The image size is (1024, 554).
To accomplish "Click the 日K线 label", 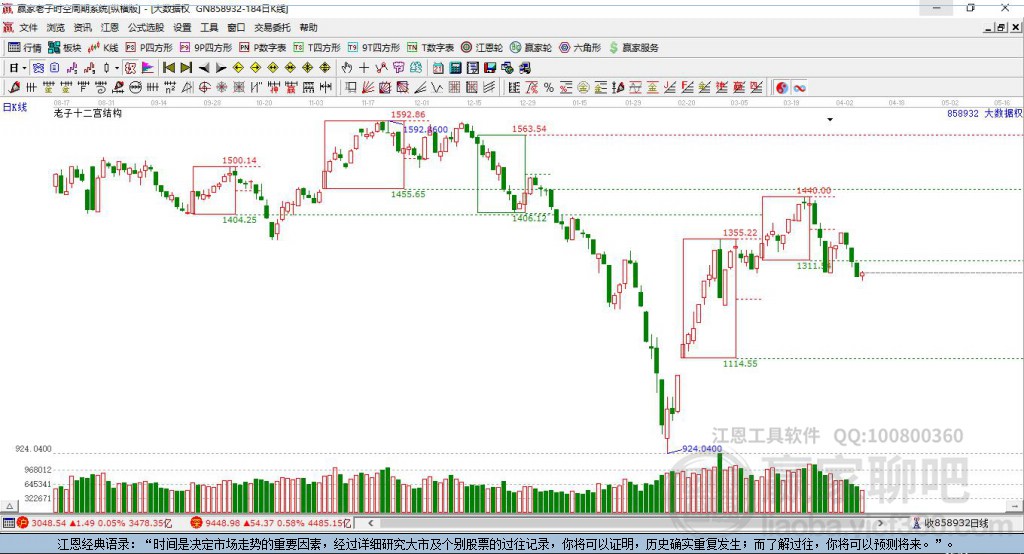I will coord(15,107).
